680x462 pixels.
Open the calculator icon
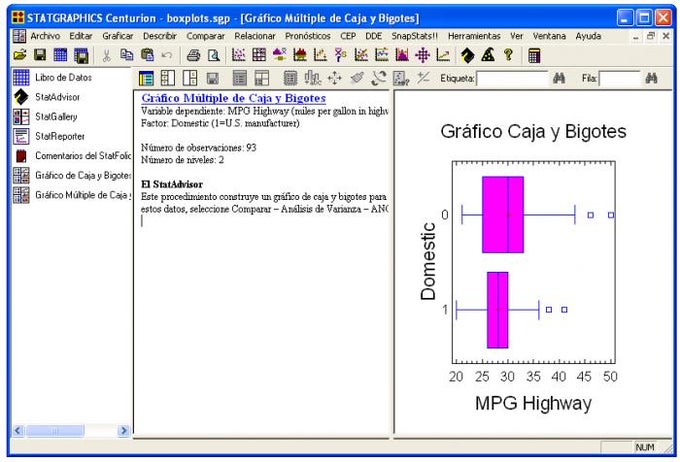click(x=534, y=56)
